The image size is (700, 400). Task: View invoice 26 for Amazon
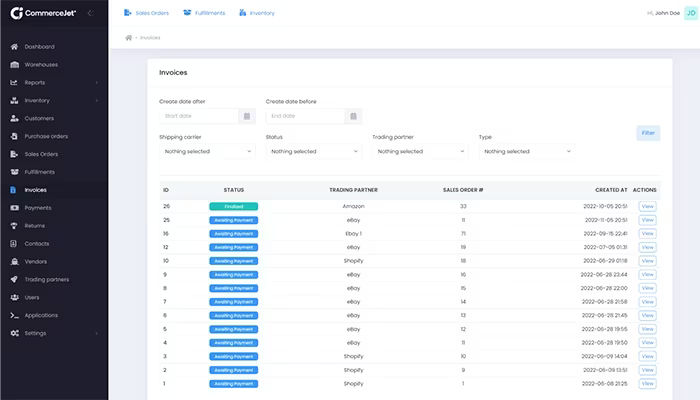pos(647,206)
